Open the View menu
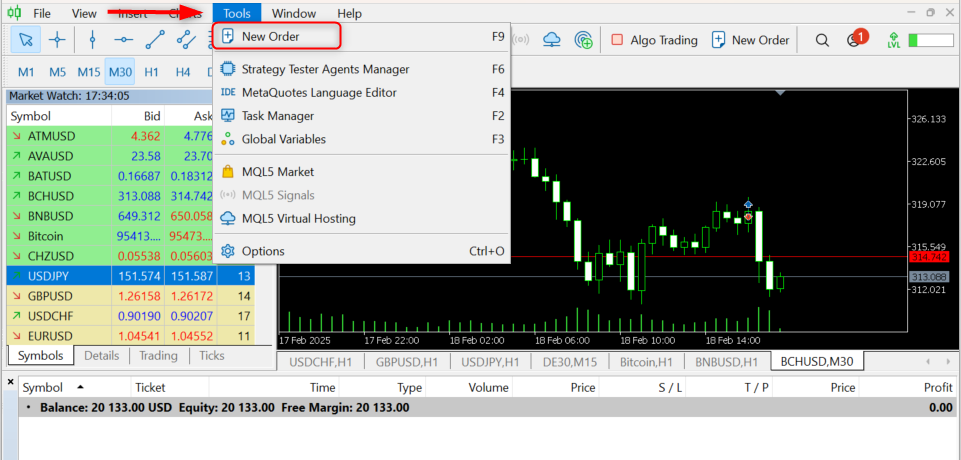This screenshot has height=460, width=961. pyautogui.click(x=84, y=13)
